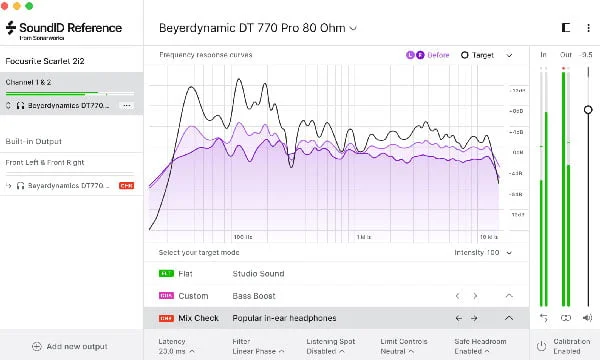Open the three-dot options menu at top right
This screenshot has width=600, height=360.
click(588, 28)
